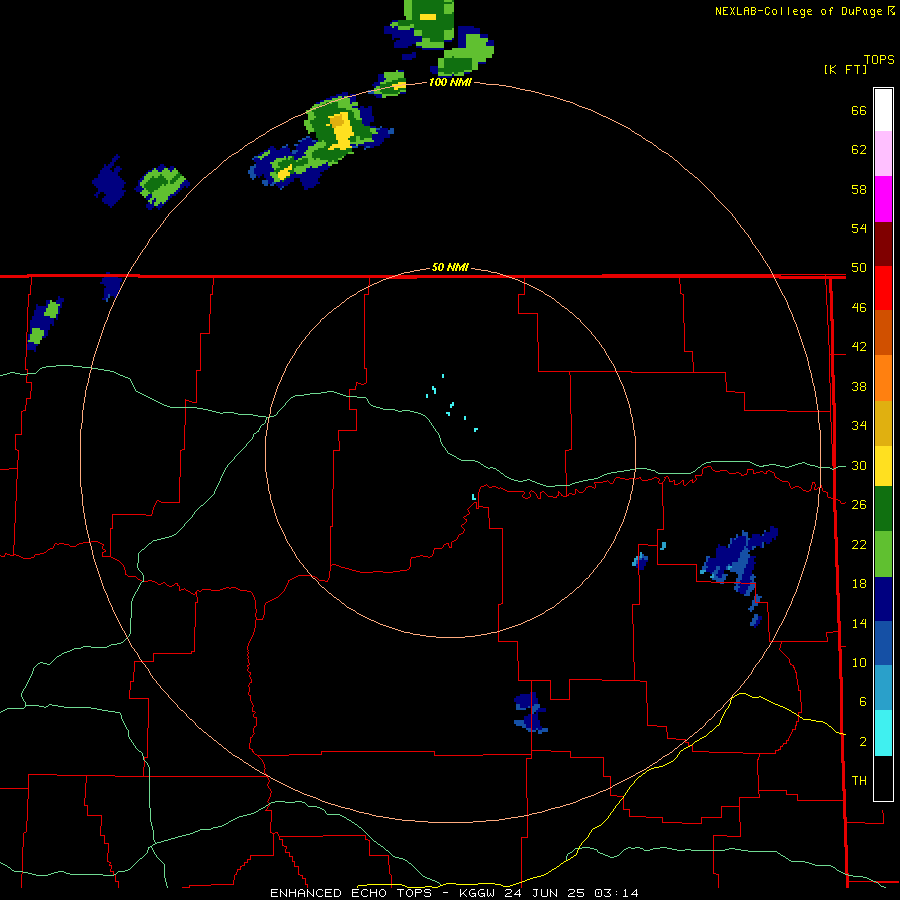Viewport: 900px width, 900px height.
Task: Select the 34 value on the legend
Action: (x=859, y=426)
